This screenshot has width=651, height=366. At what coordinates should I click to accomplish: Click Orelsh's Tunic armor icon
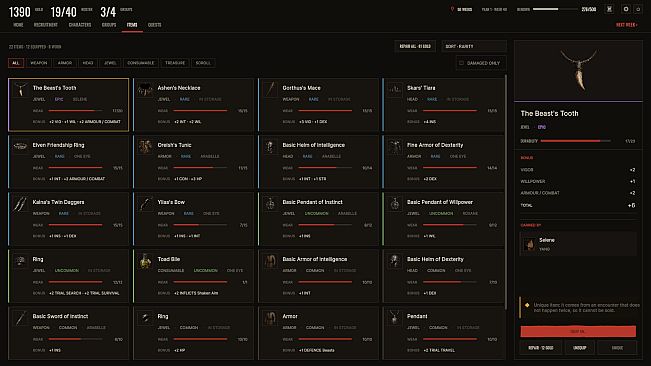click(145, 146)
